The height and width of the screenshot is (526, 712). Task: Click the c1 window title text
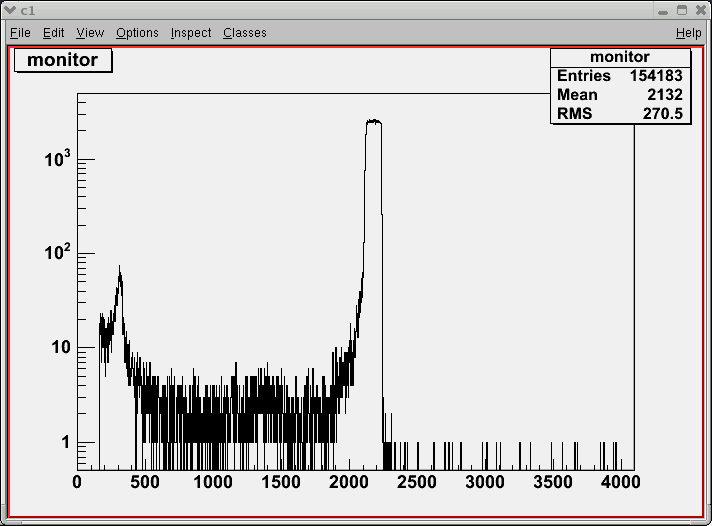click(28, 10)
